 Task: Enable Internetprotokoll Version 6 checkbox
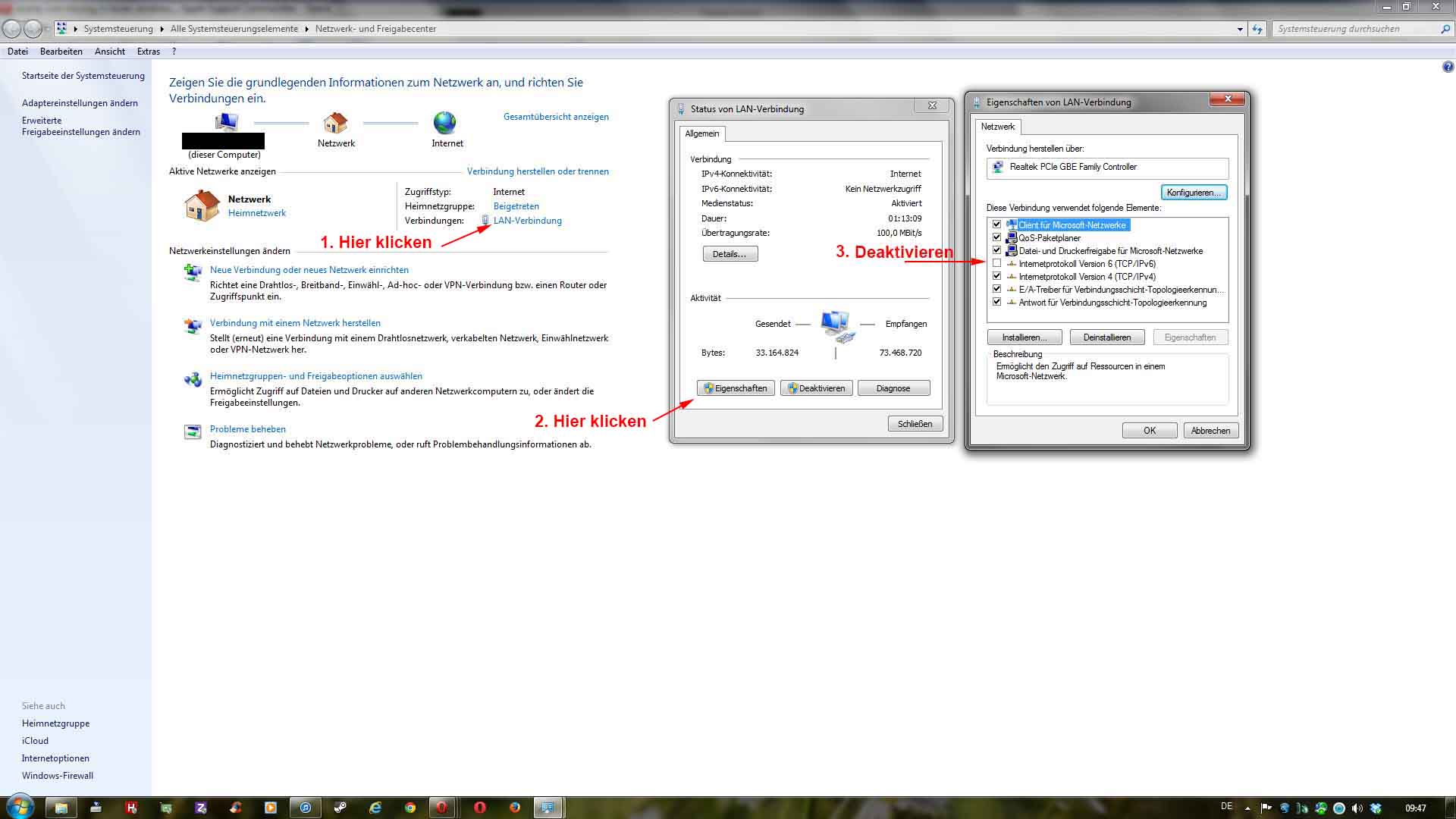tap(996, 263)
